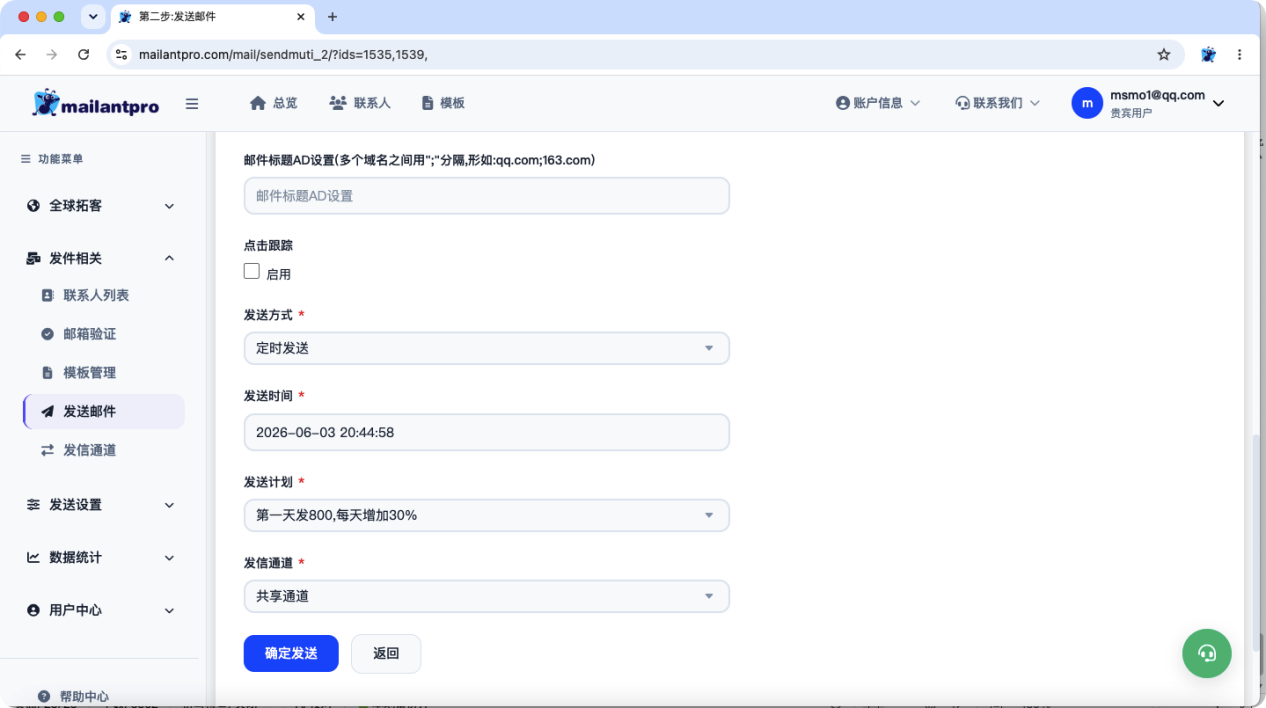Viewport: 1266px width, 708px height.
Task: Click the 联系人列表 contact card icon
Action: 47,296
